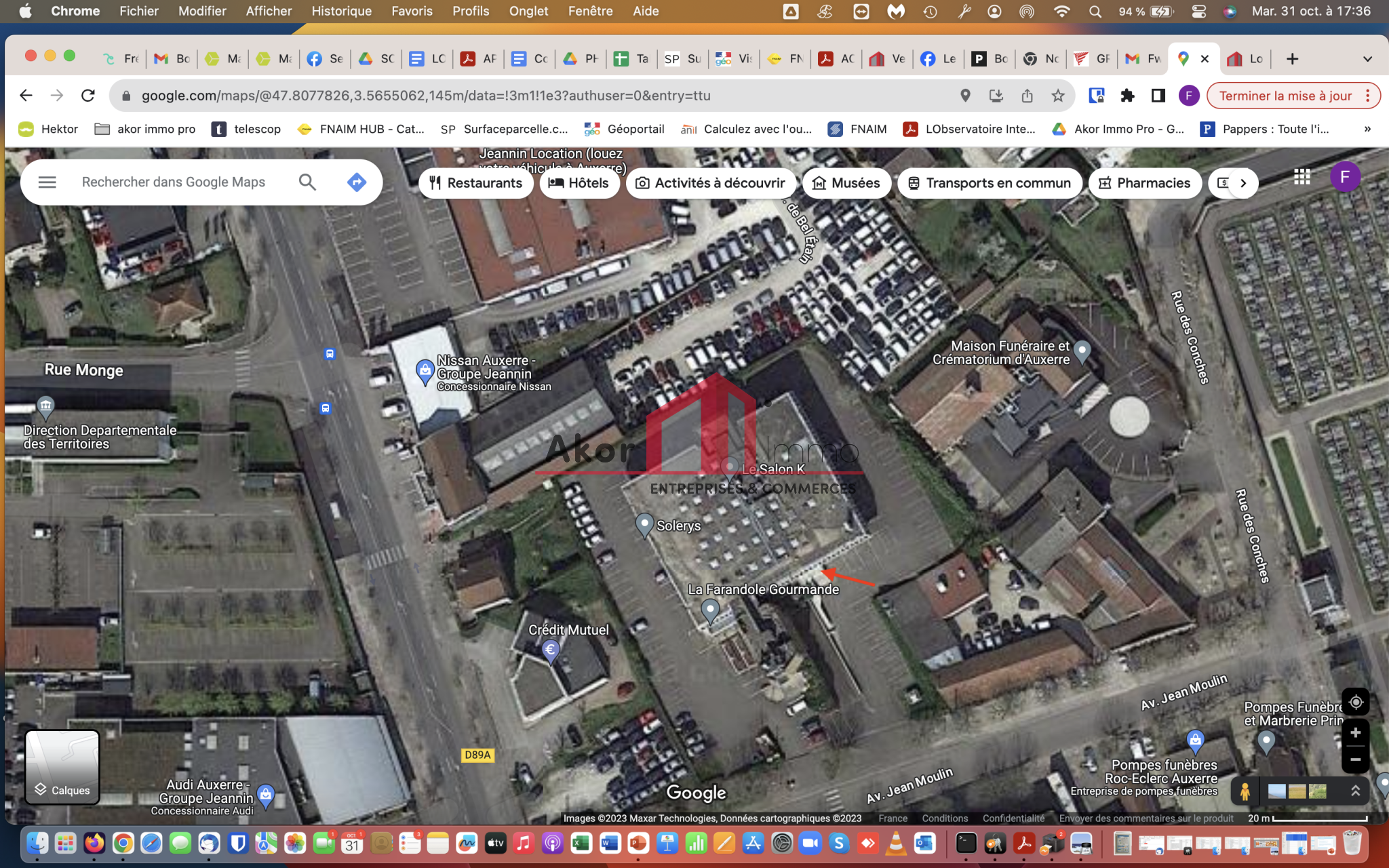Screen dimensions: 1389x868
Task: Click the Crédit Mutuel euro pin
Action: click(551, 651)
